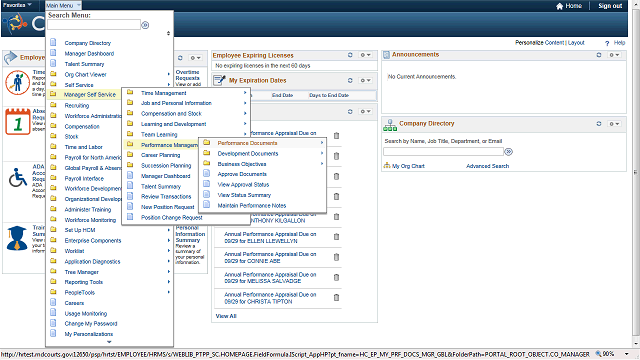This screenshot has width=640, height=360.
Task: Delete the CONNIE ABE appraisal notification
Action: 336,257
